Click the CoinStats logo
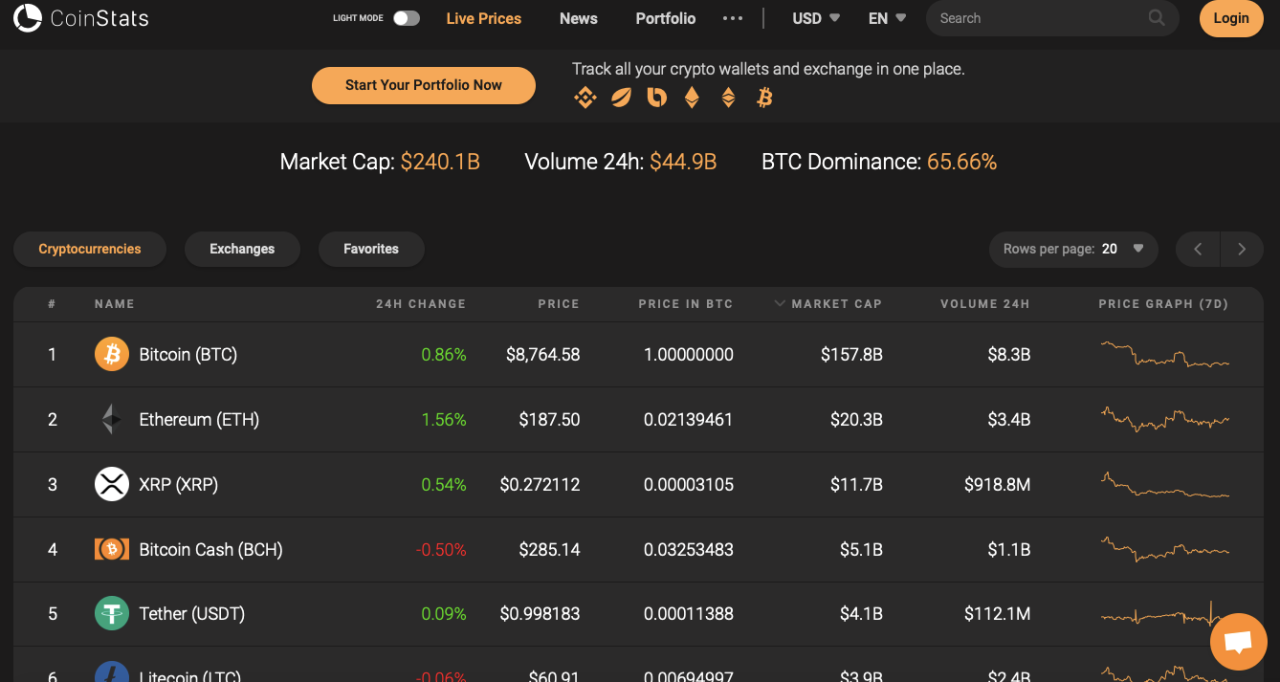Screen dimensions: 1280x682 click(x=80, y=18)
